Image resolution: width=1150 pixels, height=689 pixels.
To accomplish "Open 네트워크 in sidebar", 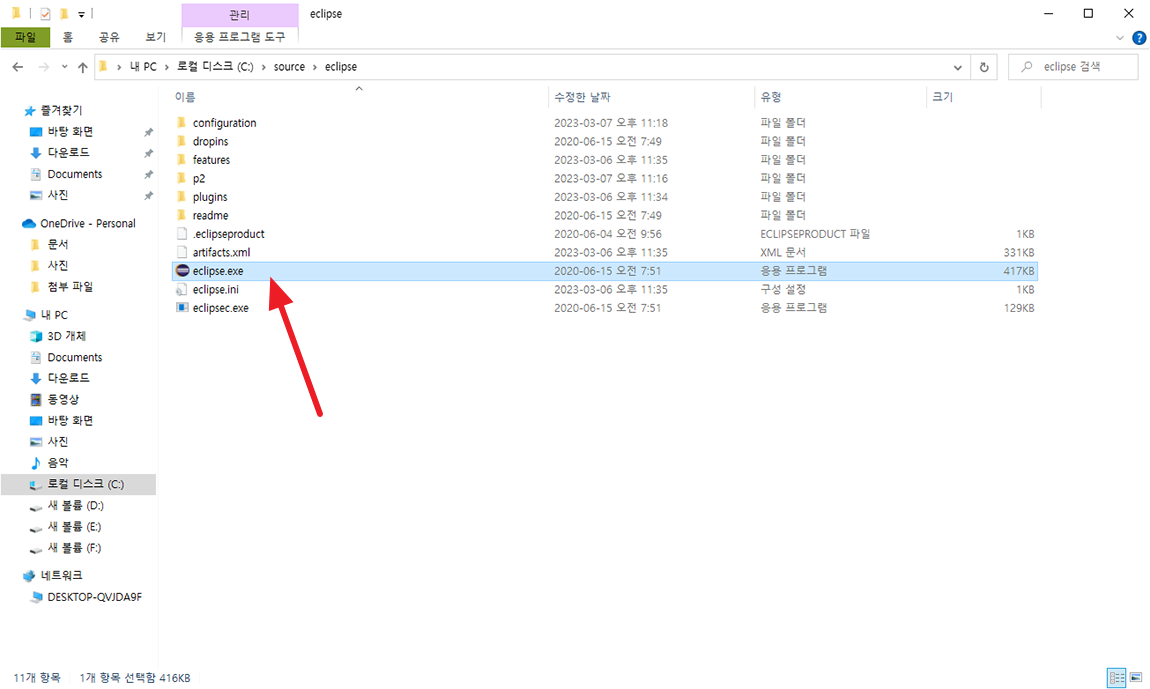I will coord(61,575).
